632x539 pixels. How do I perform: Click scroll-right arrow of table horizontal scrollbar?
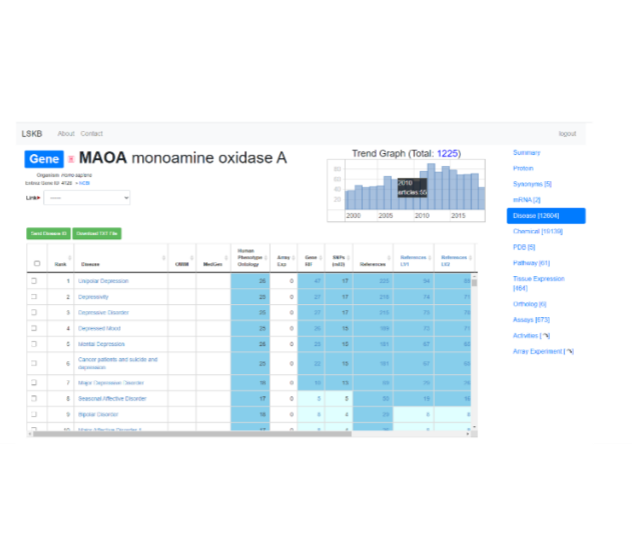click(468, 434)
